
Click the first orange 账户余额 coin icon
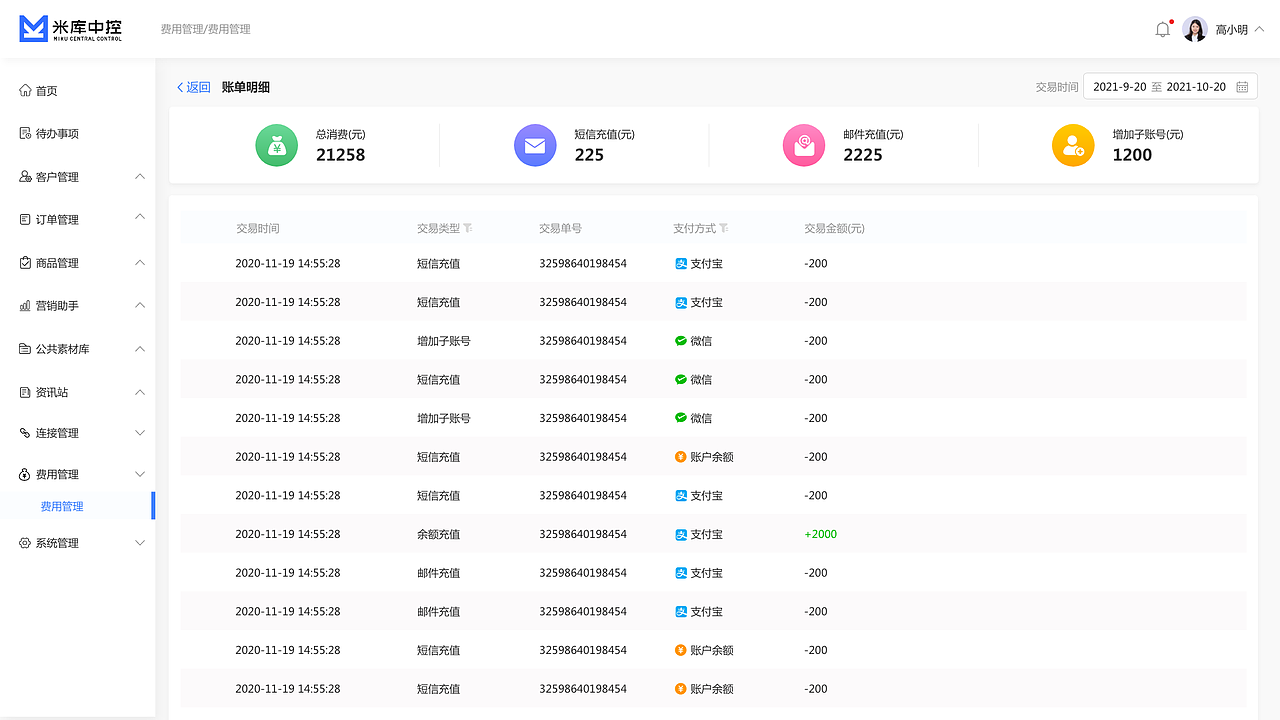tap(681, 457)
